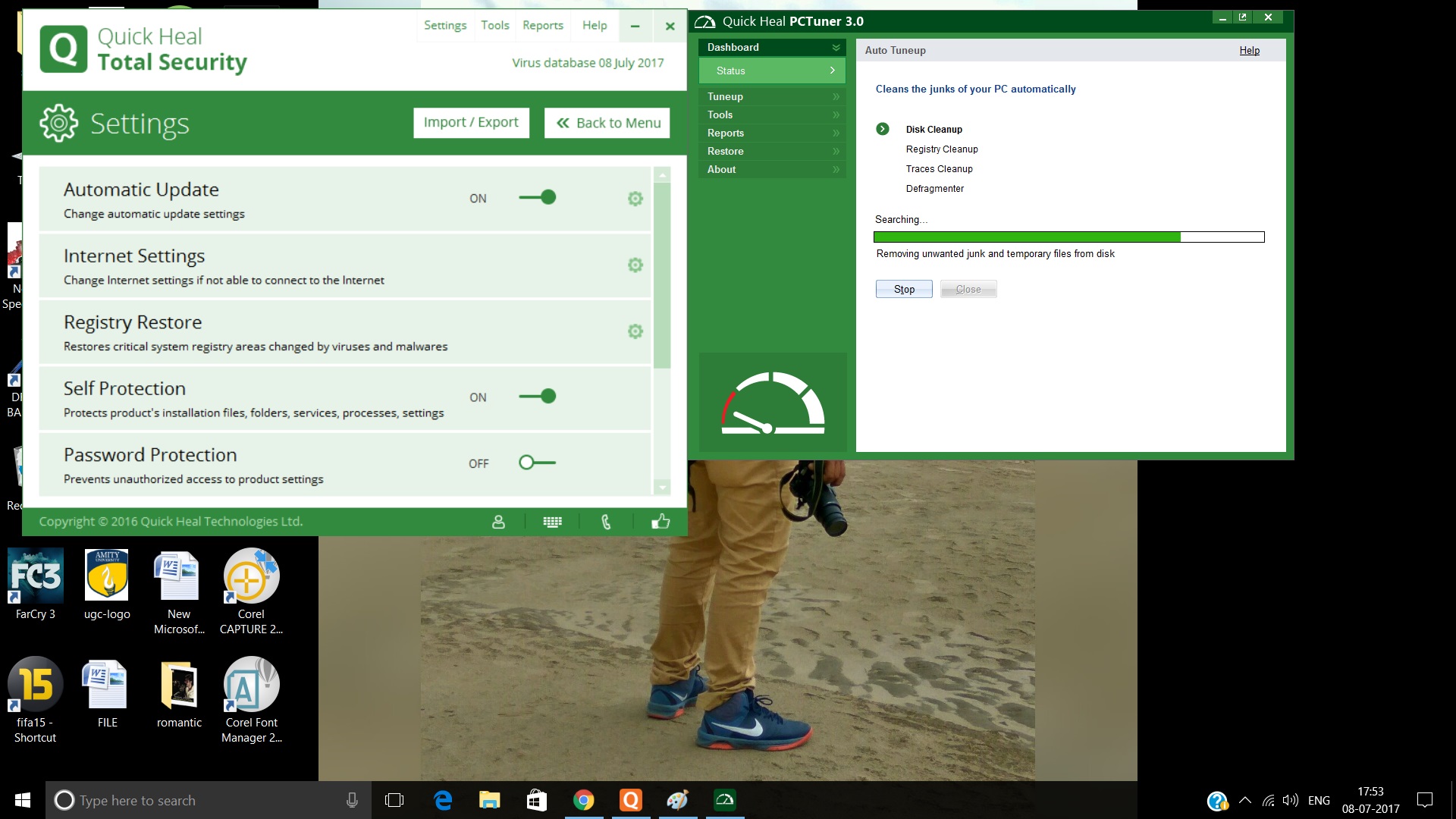This screenshot has width=1456, height=819.
Task: Click the ENG language indicator
Action: click(x=1319, y=800)
